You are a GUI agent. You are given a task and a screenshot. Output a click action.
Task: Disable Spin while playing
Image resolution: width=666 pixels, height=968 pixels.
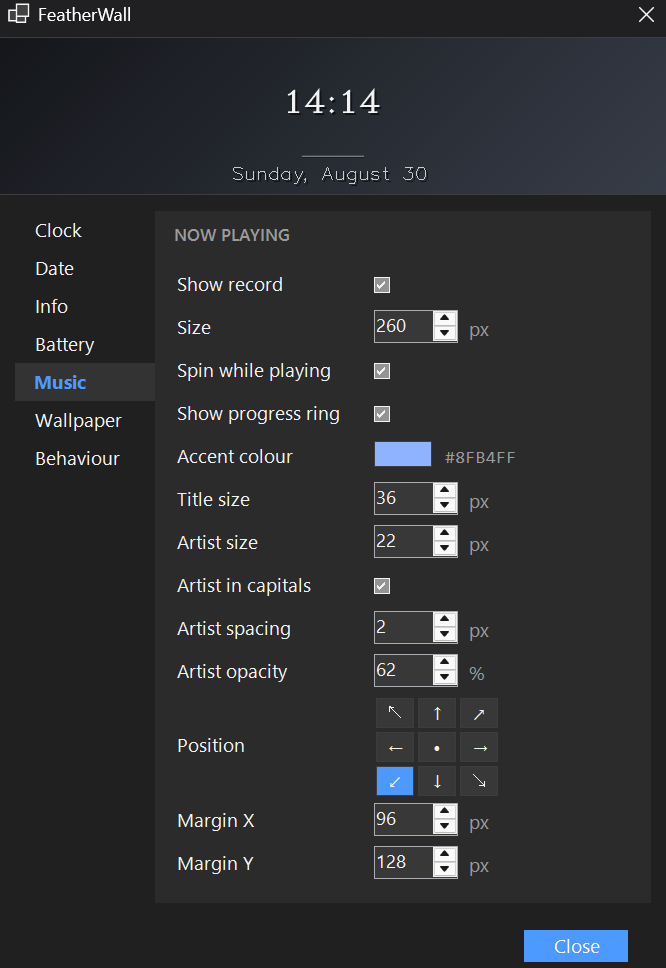[x=382, y=371]
